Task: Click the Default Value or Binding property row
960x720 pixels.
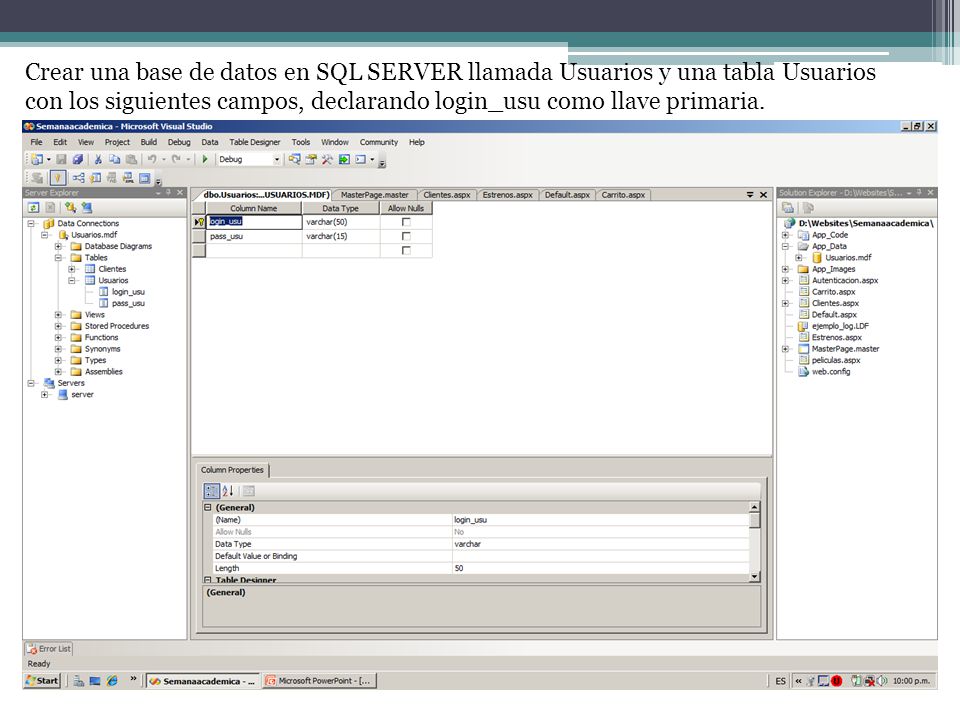Action: point(480,556)
